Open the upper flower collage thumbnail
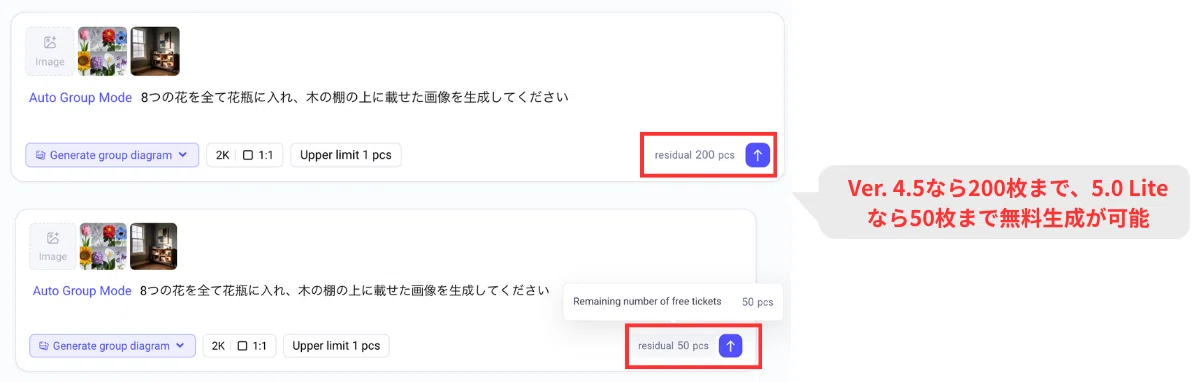The height and width of the screenshot is (382, 1194). tap(102, 52)
